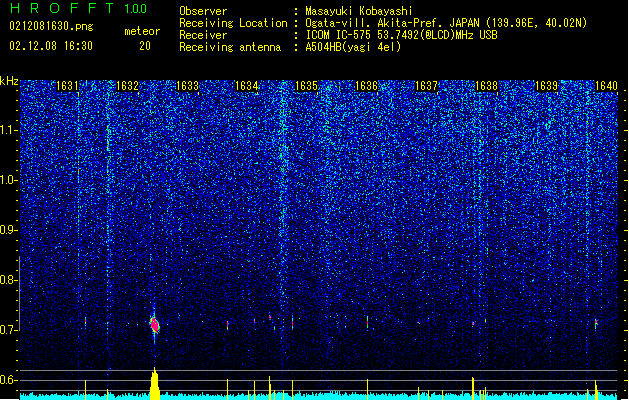
Task: Select observer name Masayuki Kobayashi
Action: pyautogui.click(x=359, y=11)
